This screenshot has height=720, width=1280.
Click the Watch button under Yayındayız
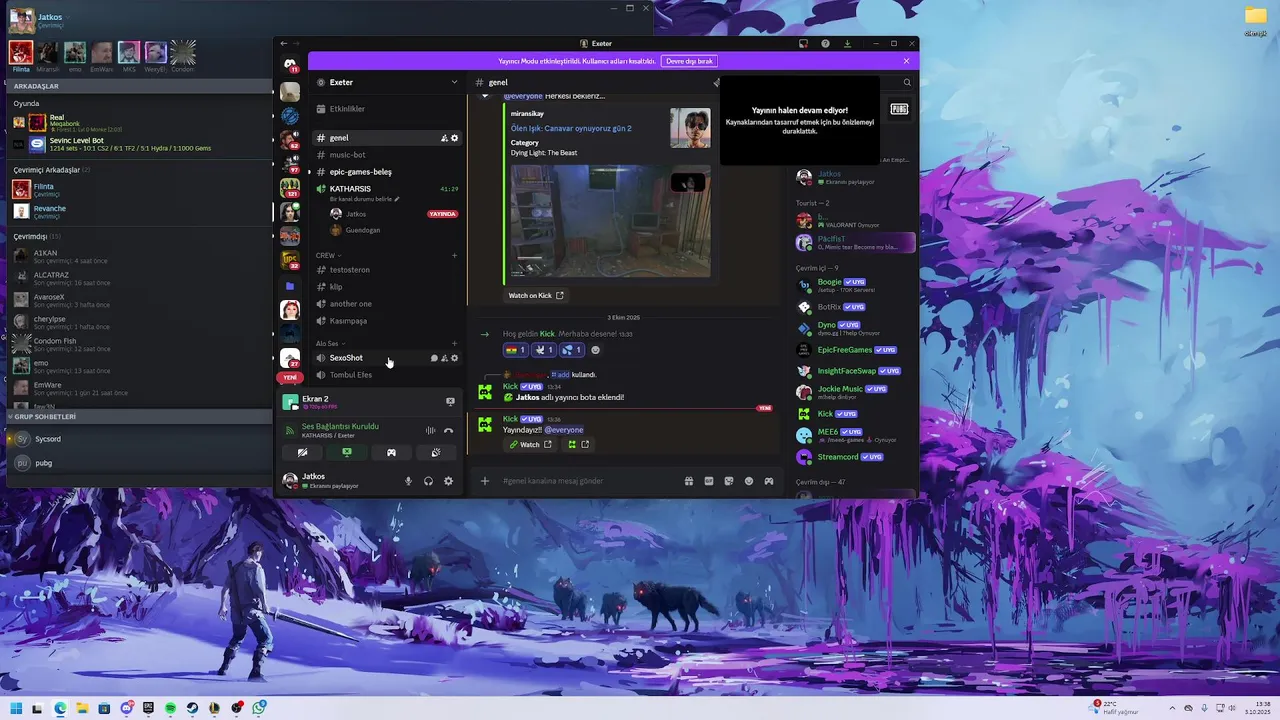(530, 445)
